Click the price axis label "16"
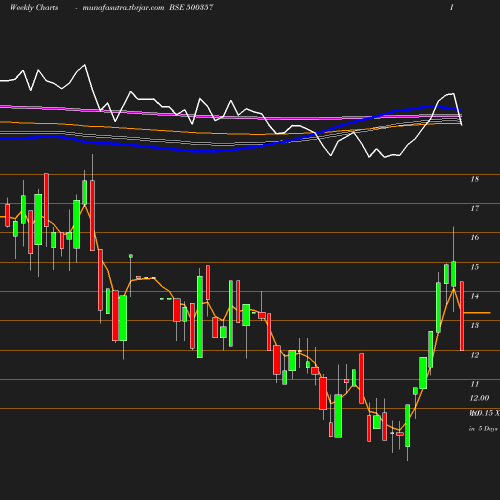Screen dimensions: 500x500 (475, 238)
